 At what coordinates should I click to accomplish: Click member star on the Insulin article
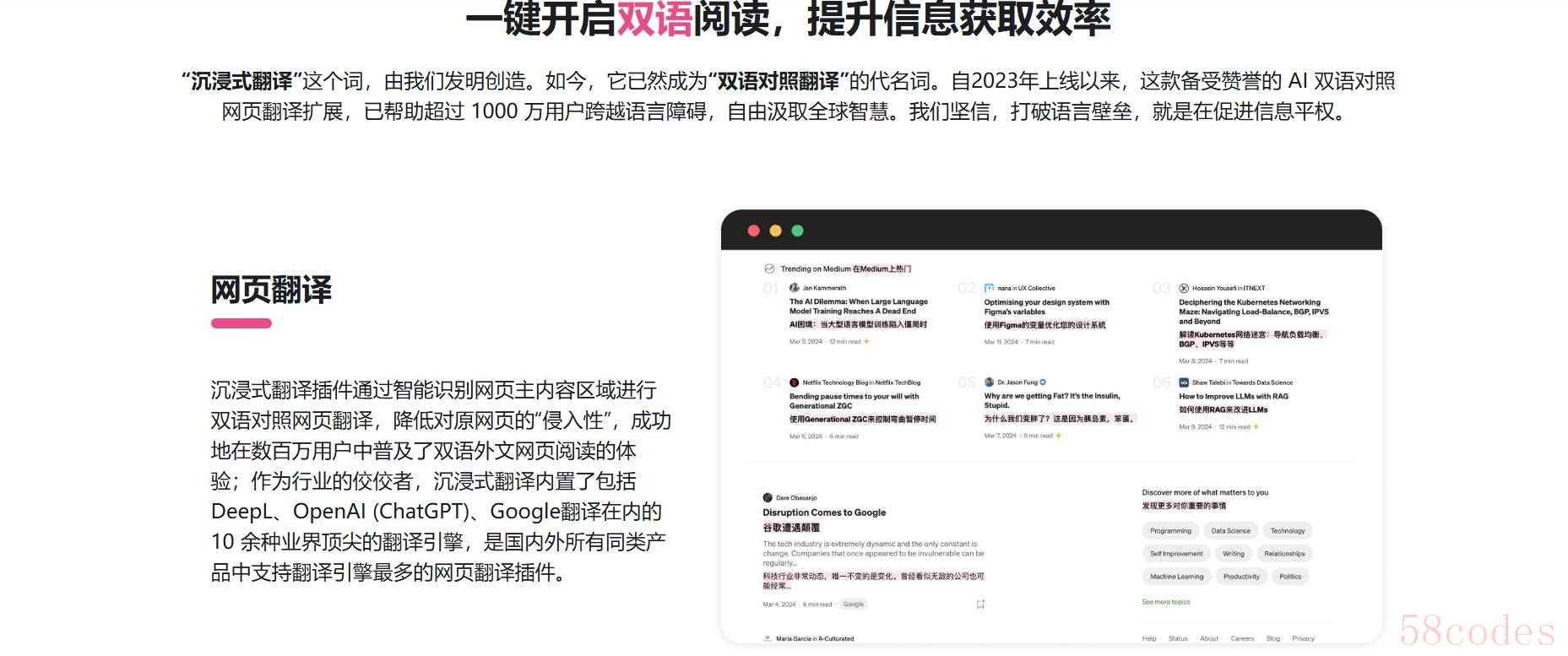pos(1058,436)
